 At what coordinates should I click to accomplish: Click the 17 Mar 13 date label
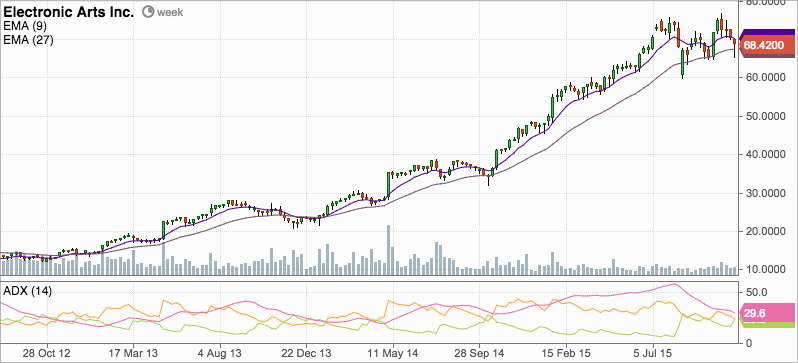click(x=133, y=354)
